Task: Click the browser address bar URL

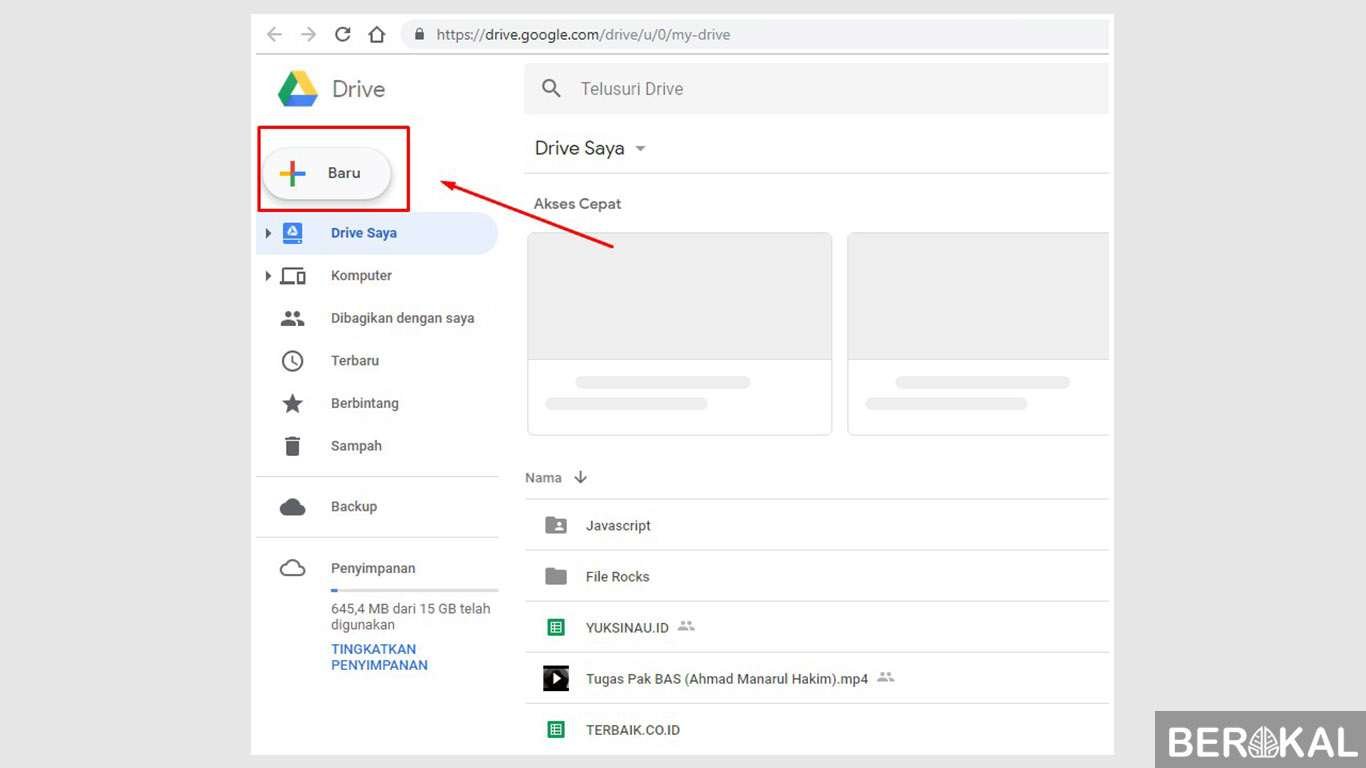Action: point(583,34)
